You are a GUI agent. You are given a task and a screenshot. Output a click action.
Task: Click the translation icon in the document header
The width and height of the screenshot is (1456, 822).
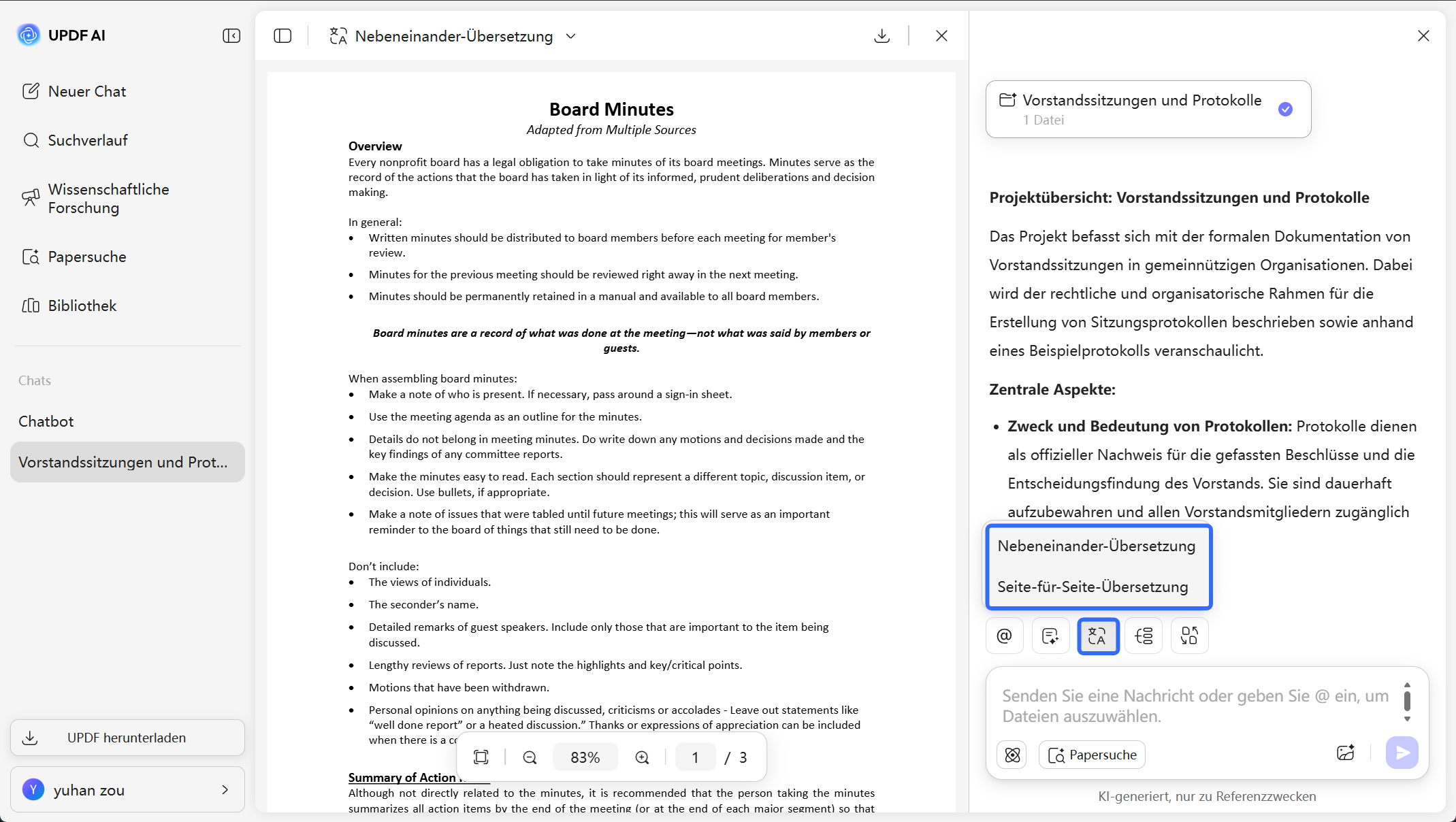338,35
